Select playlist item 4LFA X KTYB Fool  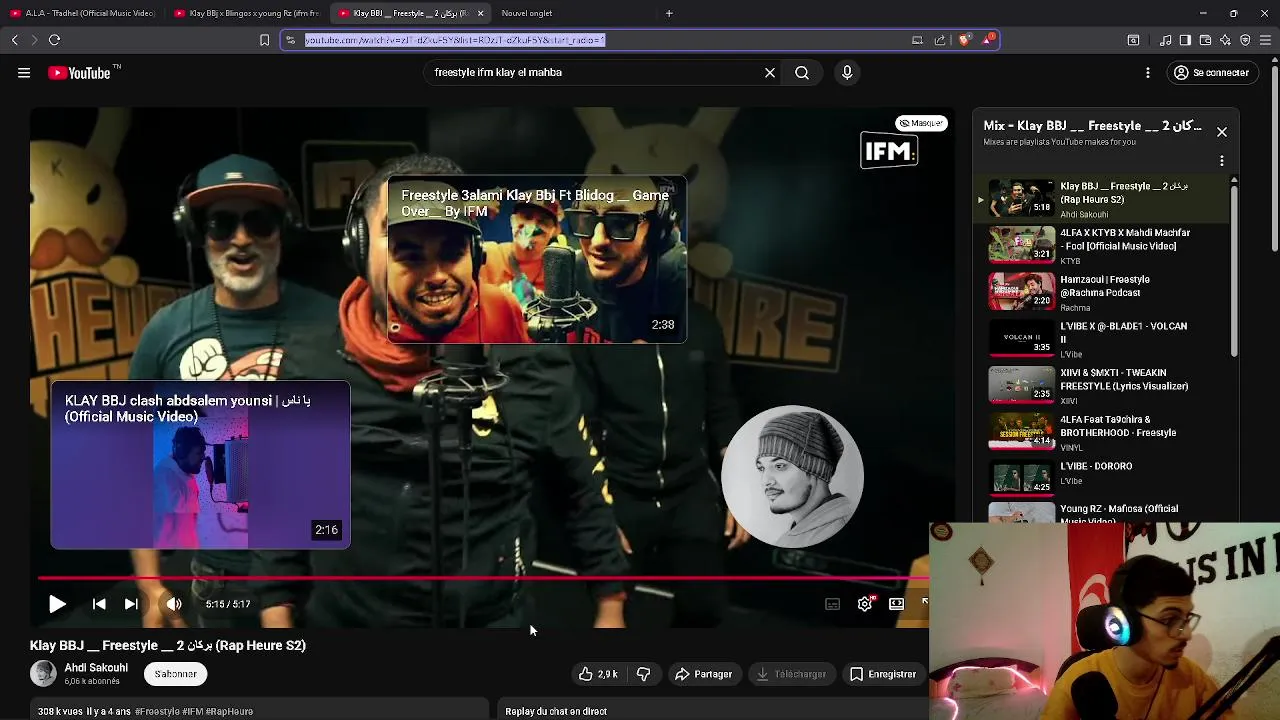(1100, 246)
